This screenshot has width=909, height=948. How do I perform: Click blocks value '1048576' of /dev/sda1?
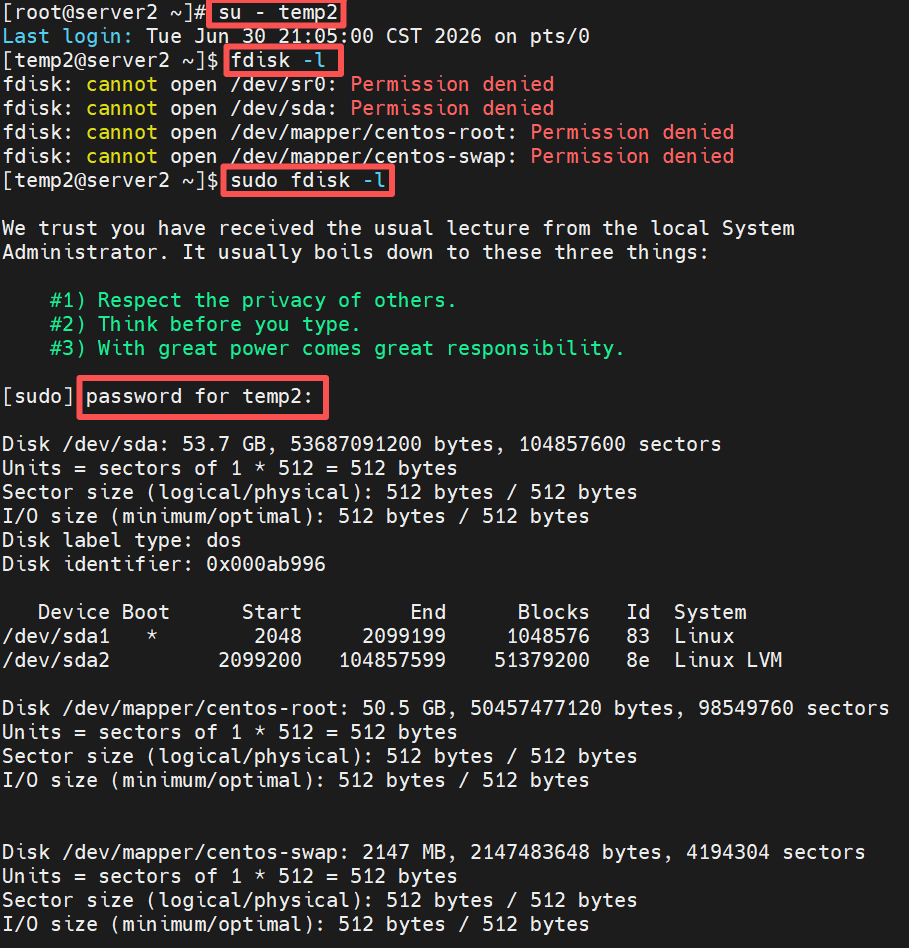548,636
